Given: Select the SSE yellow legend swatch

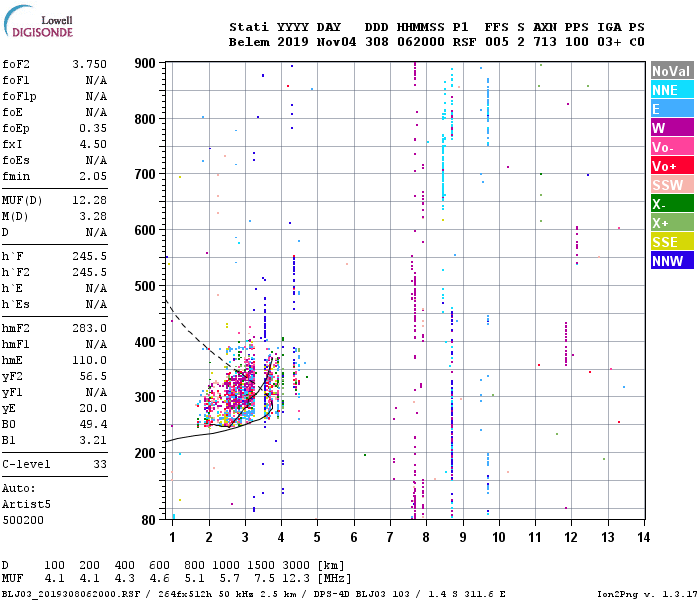Looking at the screenshot, I should point(672,242).
